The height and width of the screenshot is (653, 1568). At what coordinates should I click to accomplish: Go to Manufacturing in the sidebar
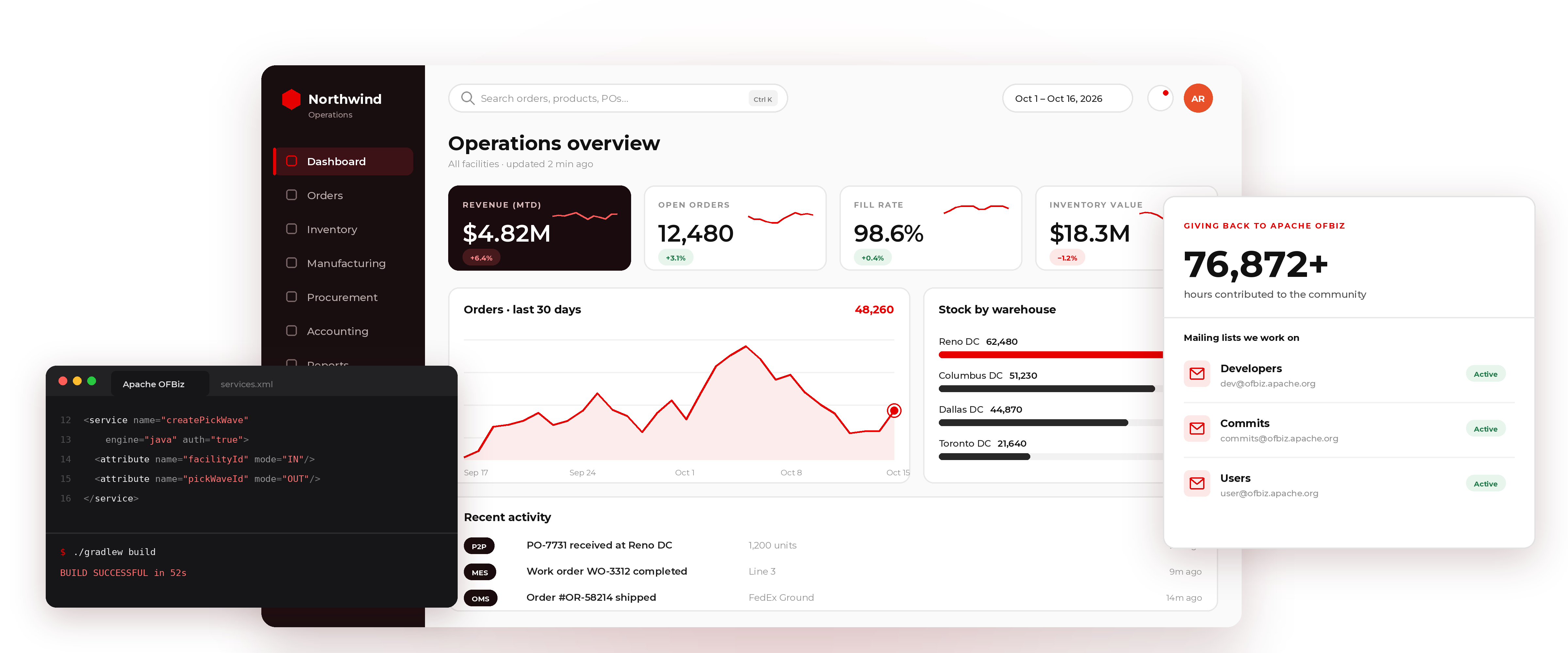point(343,263)
